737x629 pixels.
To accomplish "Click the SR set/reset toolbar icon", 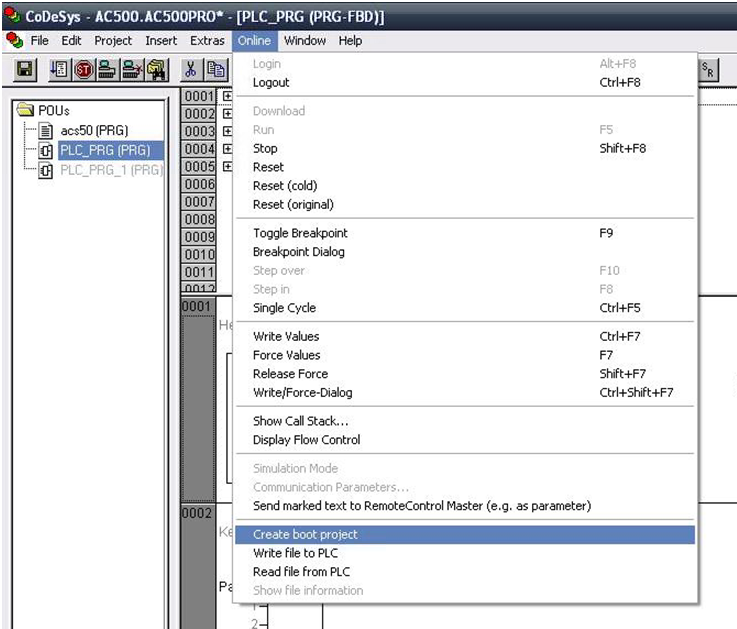I will tap(707, 68).
